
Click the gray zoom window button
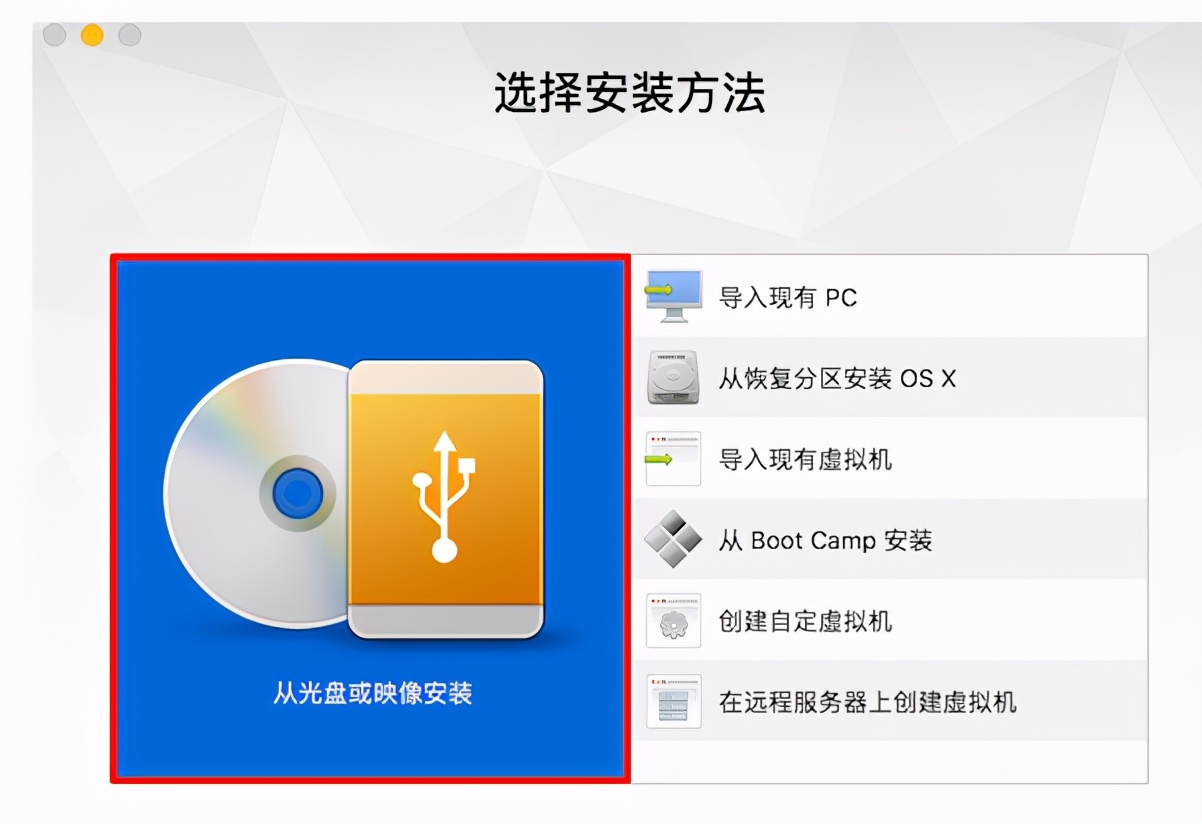click(130, 36)
